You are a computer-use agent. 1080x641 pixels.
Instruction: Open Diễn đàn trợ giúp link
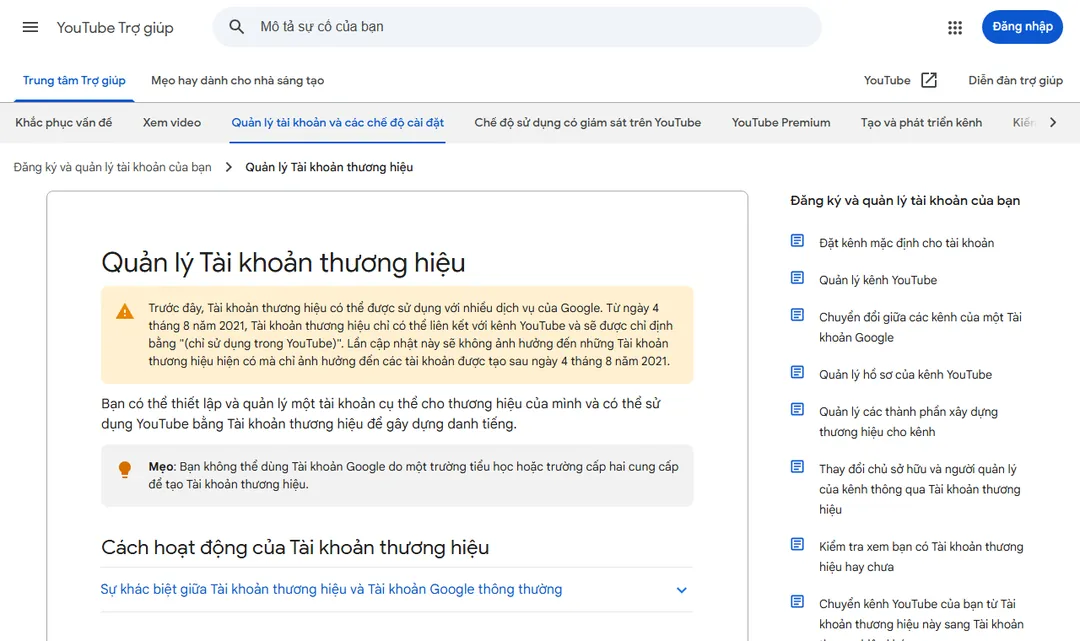point(1015,81)
